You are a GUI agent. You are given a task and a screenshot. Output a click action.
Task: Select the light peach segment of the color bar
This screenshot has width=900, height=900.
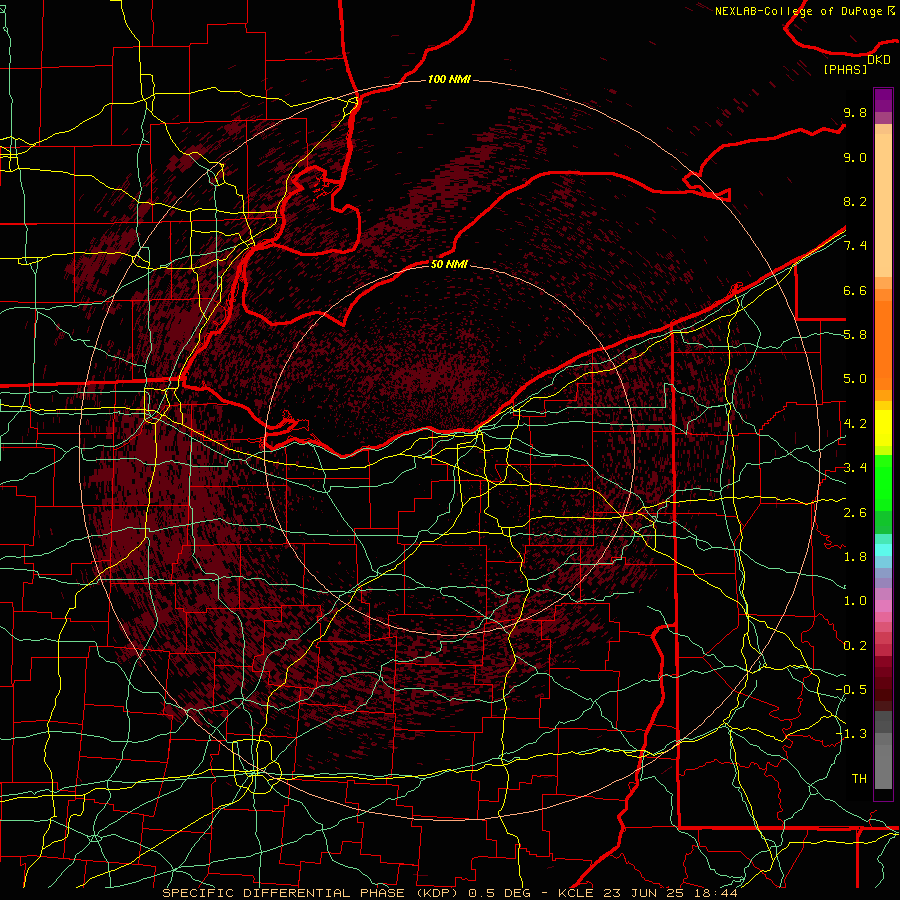(x=883, y=205)
